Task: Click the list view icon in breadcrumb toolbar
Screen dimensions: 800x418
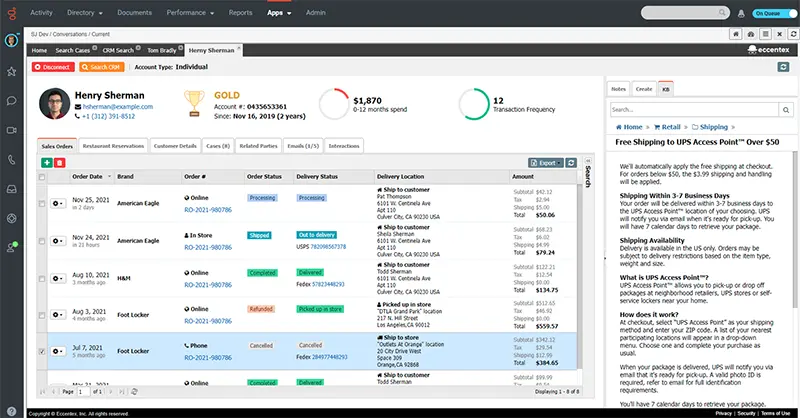Action: 765,34
